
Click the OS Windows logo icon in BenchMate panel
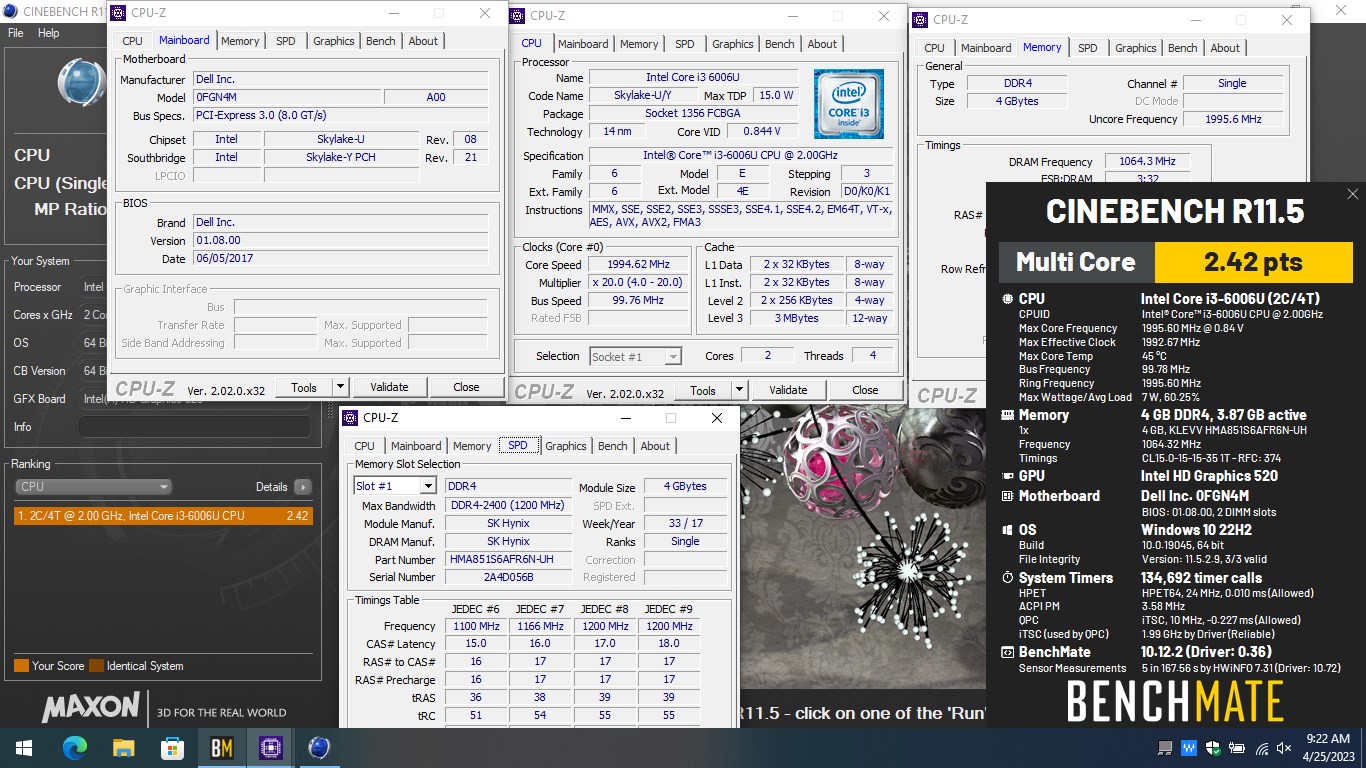(1007, 530)
